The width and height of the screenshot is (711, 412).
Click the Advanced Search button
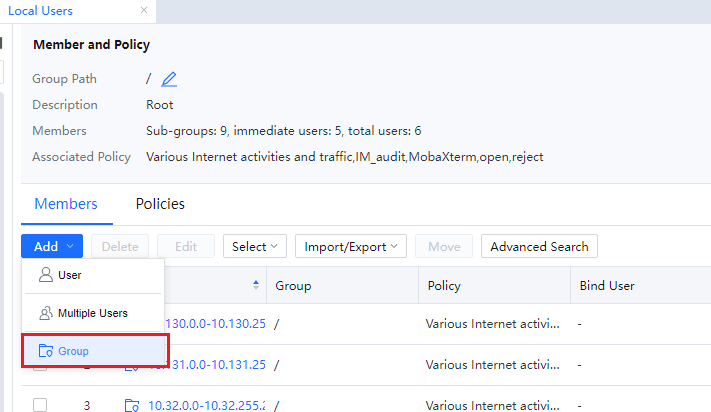(x=539, y=246)
